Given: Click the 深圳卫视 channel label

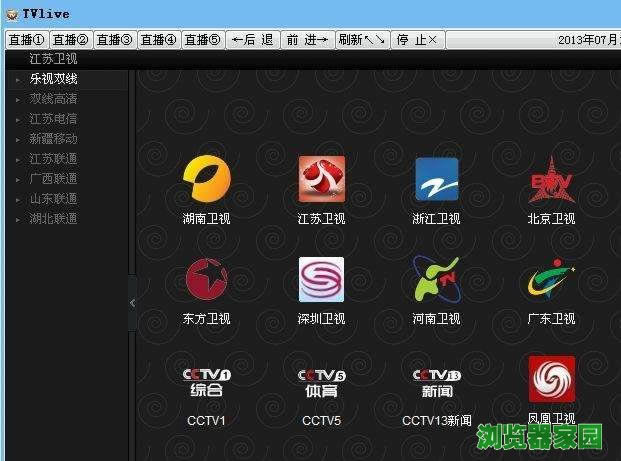Looking at the screenshot, I should point(322,319).
